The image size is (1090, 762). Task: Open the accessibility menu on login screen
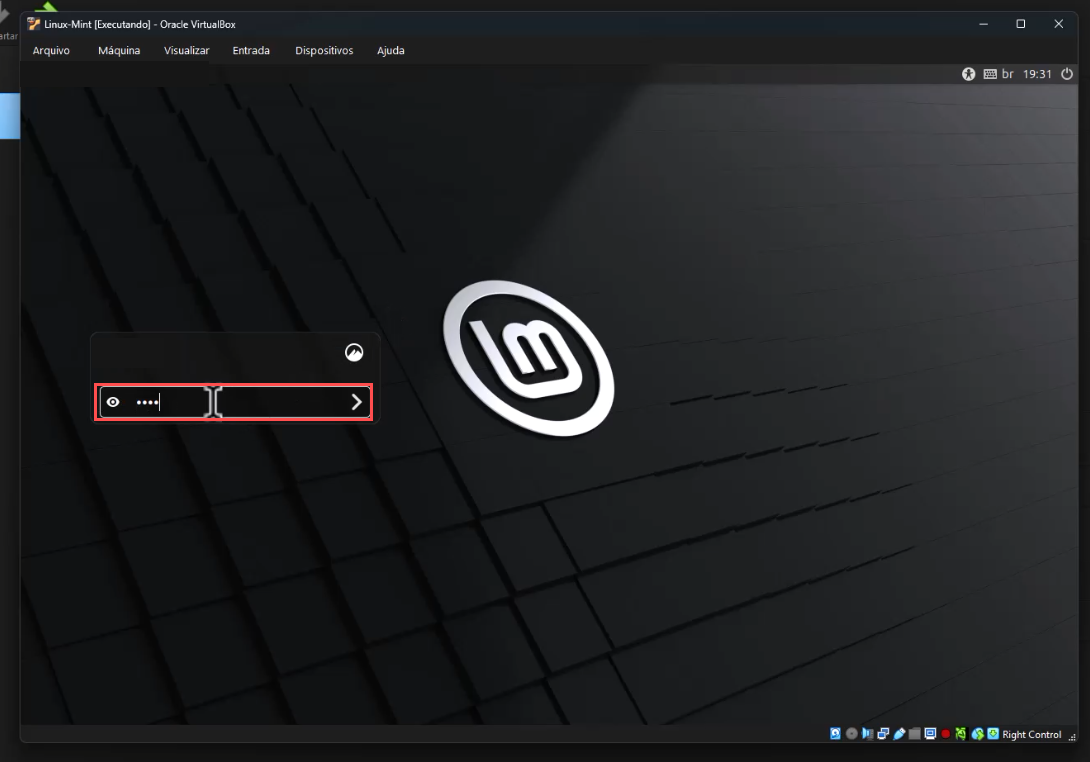[968, 74]
